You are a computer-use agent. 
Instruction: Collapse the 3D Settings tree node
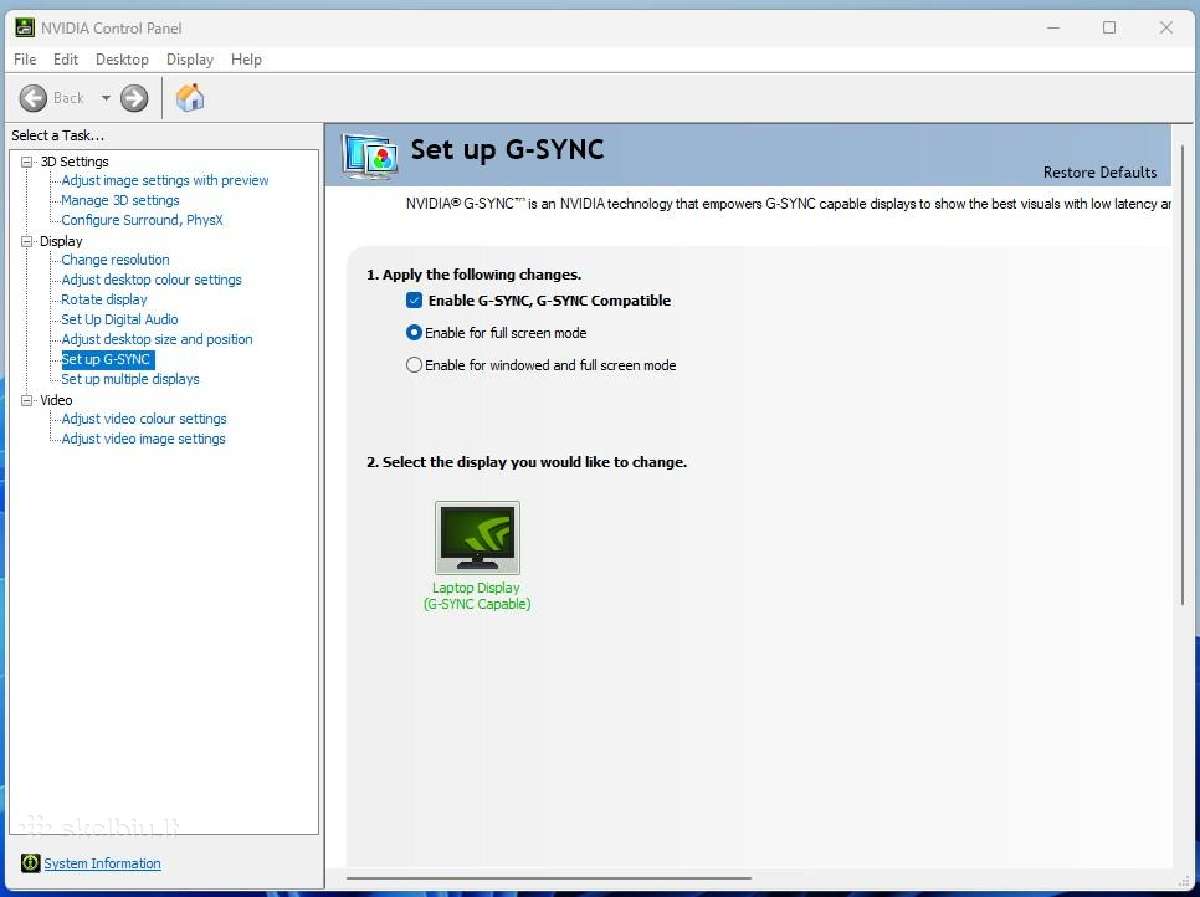[x=27, y=161]
